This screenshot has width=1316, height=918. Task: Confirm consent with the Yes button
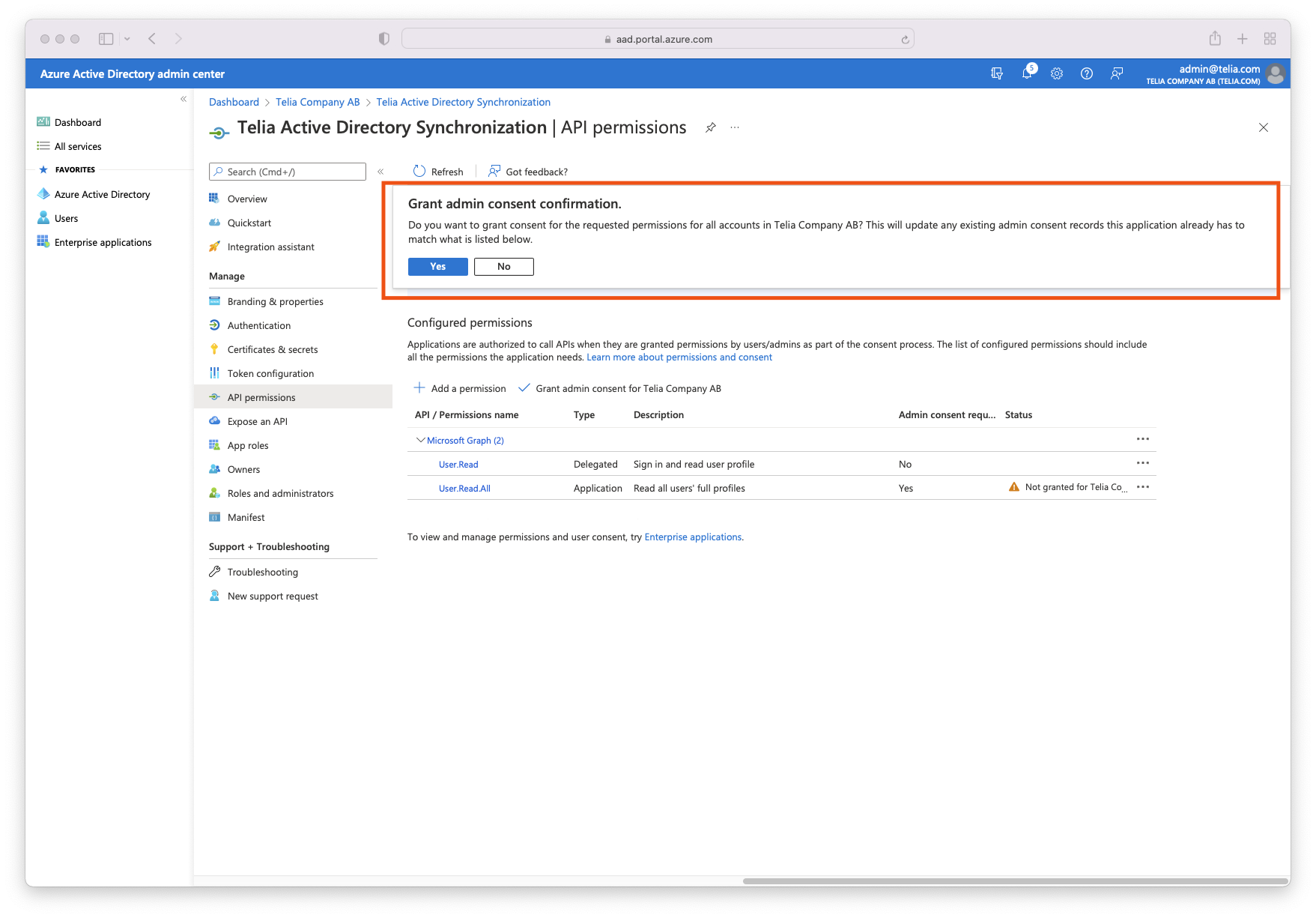438,267
